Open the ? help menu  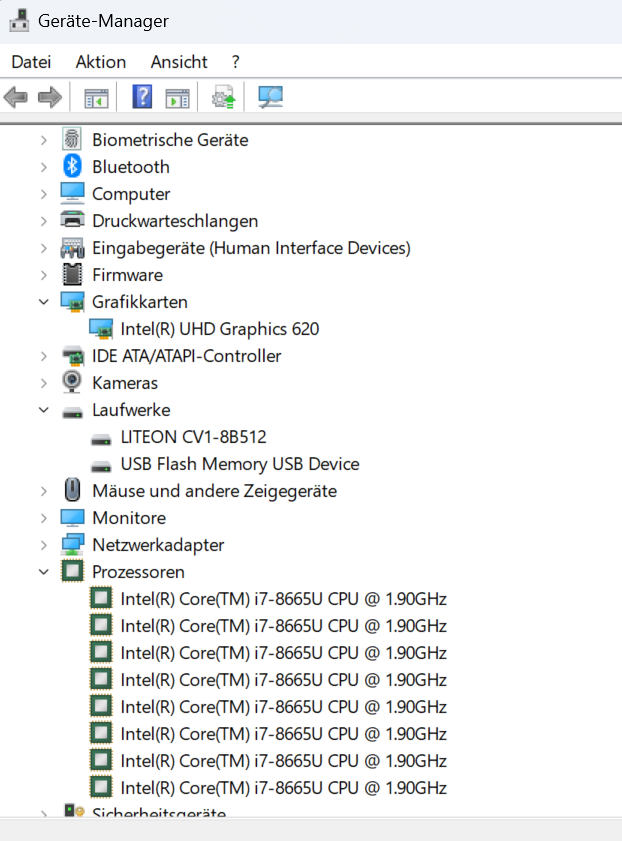pyautogui.click(x=235, y=62)
